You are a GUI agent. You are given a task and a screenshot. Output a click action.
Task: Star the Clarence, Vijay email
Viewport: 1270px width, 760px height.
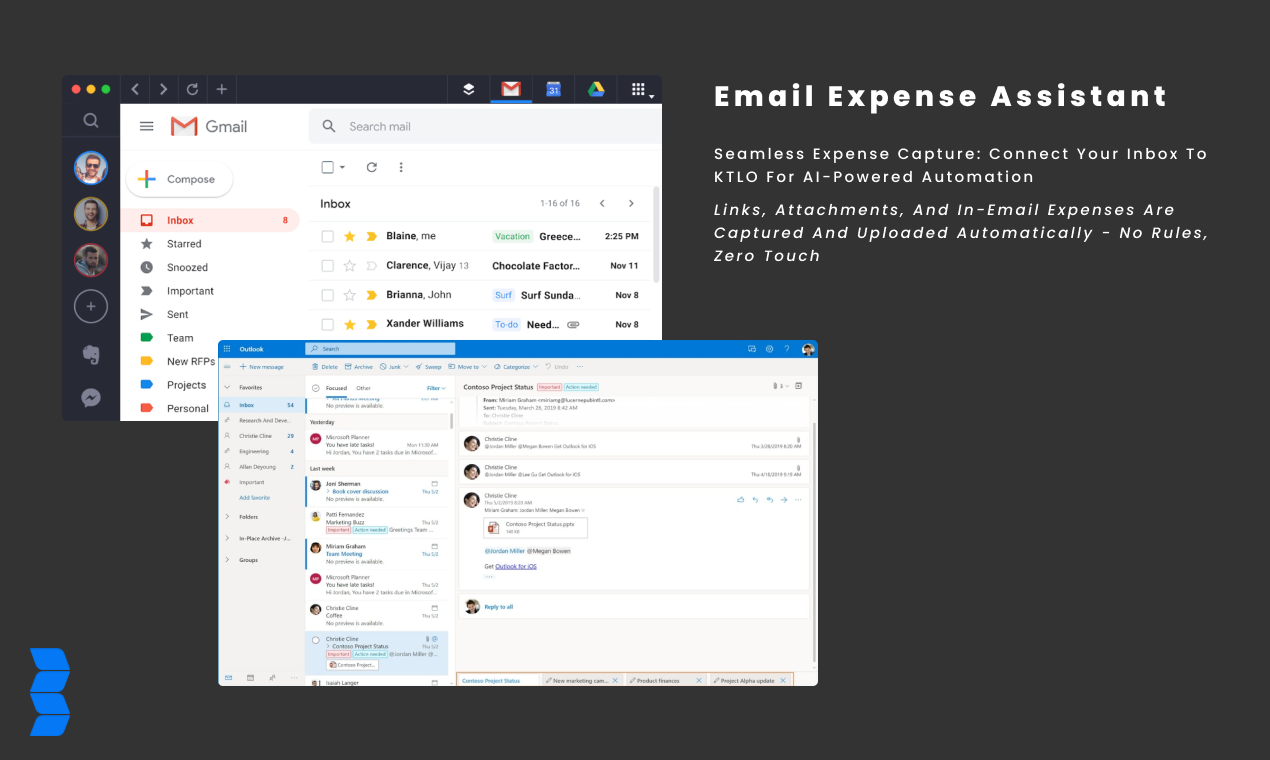tap(349, 266)
